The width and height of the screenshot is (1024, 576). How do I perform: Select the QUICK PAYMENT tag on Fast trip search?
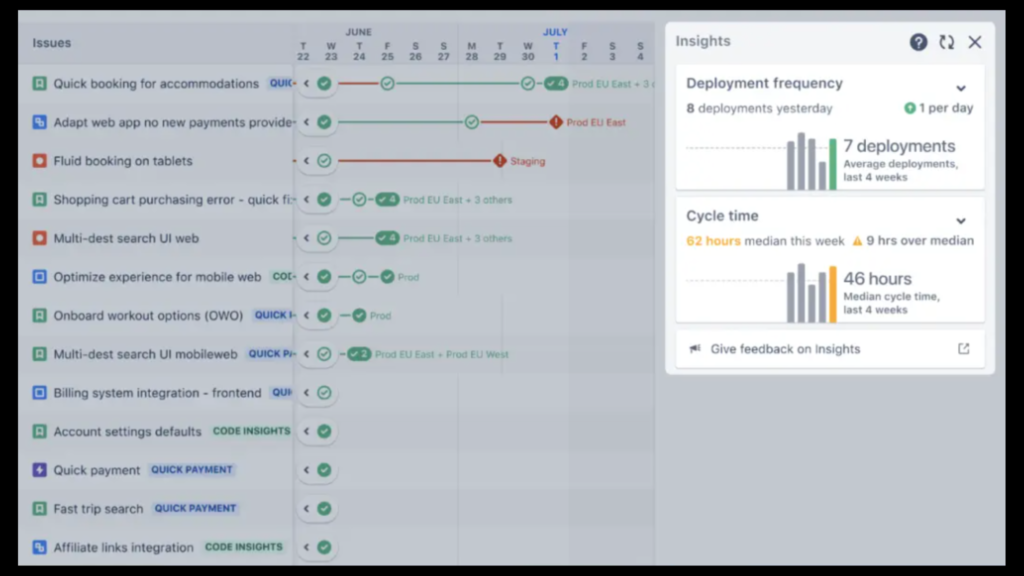tap(196, 509)
